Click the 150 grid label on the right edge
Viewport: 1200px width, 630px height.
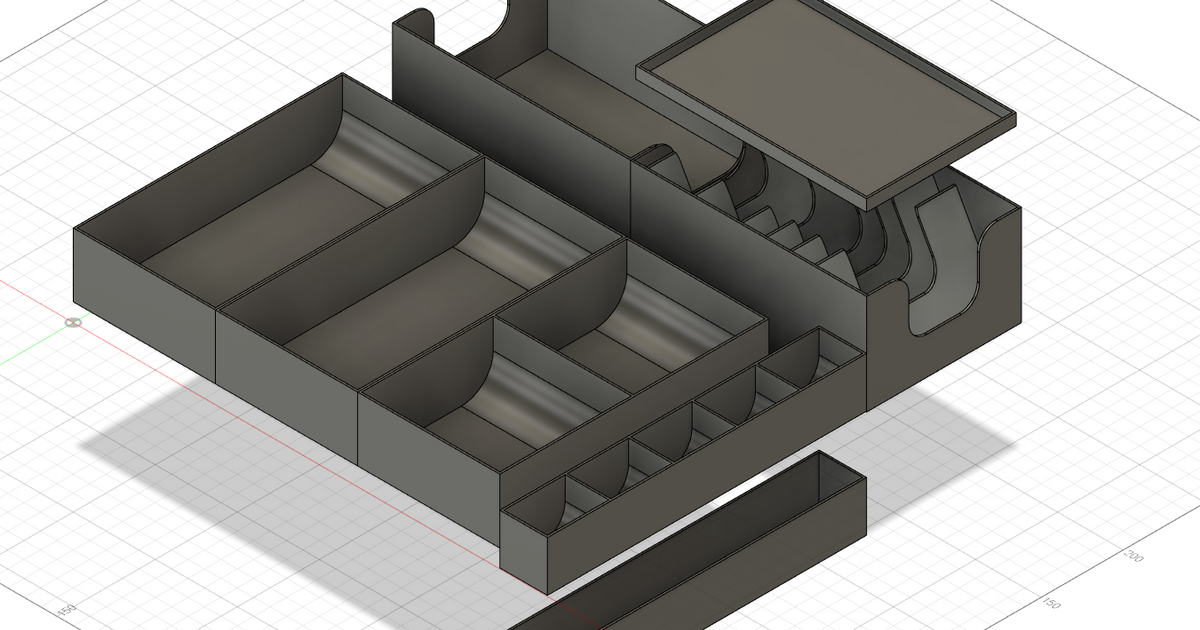pos(1052,602)
